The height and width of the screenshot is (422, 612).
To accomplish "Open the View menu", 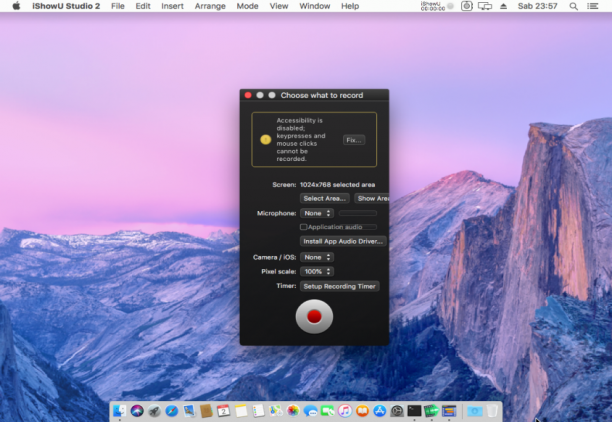I will pyautogui.click(x=279, y=6).
